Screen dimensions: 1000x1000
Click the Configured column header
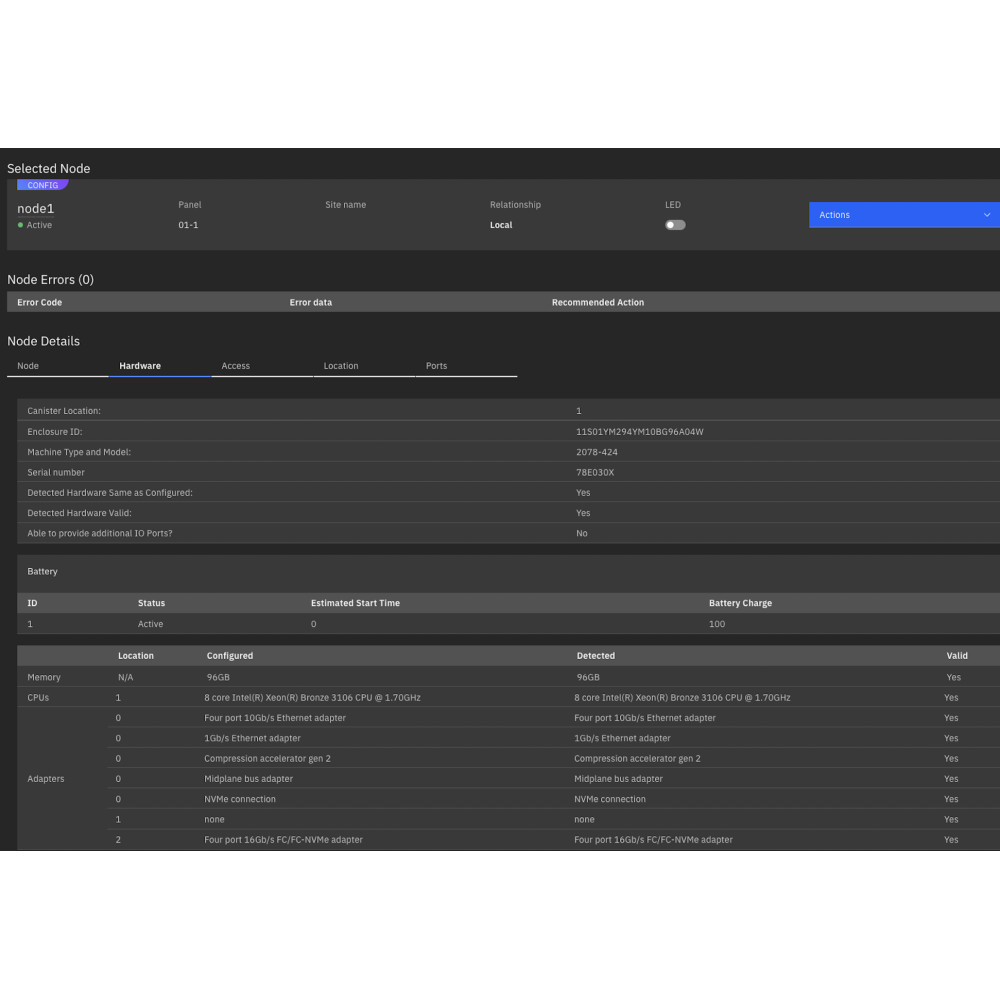230,656
